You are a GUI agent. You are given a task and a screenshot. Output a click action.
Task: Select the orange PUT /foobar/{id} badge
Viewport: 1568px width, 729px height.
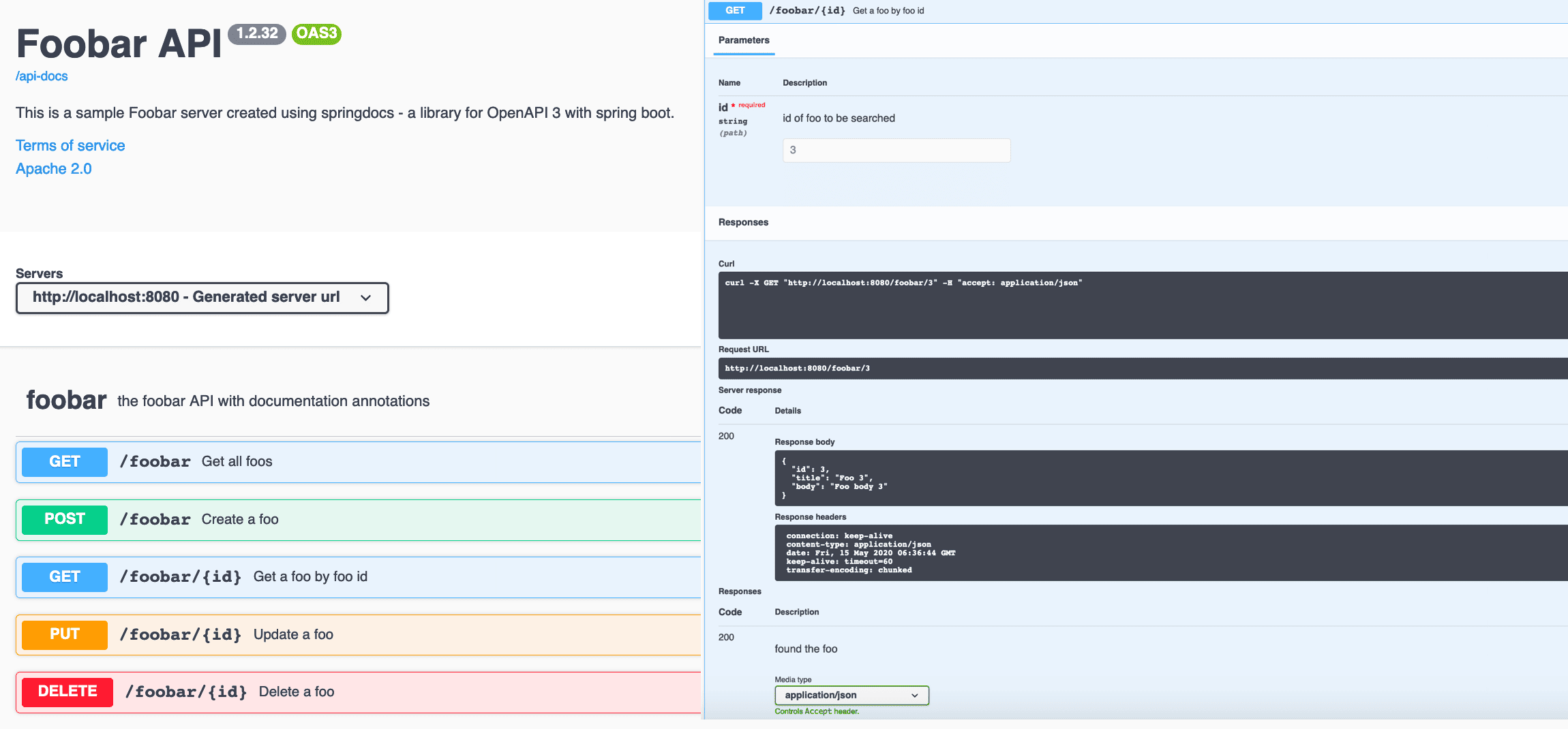(x=63, y=634)
